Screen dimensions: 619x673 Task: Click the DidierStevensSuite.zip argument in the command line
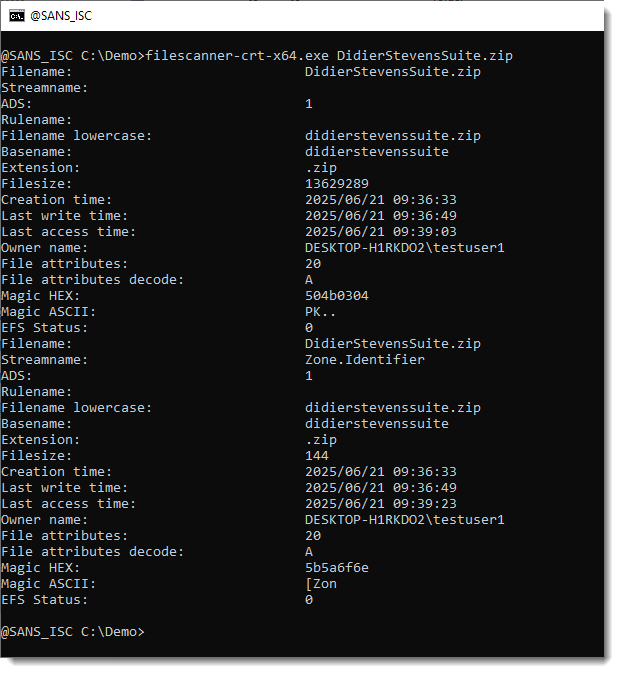point(424,56)
